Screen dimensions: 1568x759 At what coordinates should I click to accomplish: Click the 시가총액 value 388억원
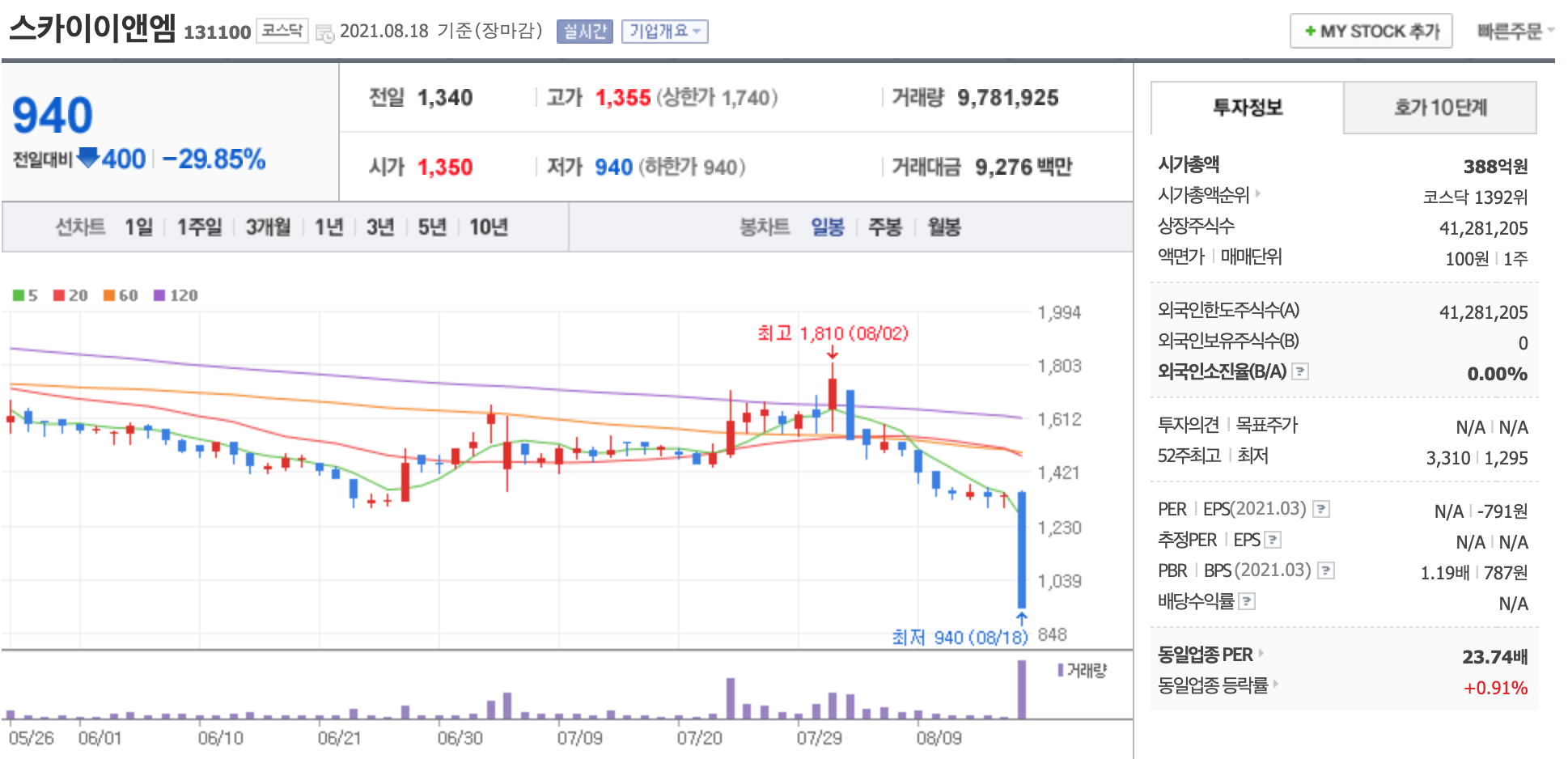1495,167
